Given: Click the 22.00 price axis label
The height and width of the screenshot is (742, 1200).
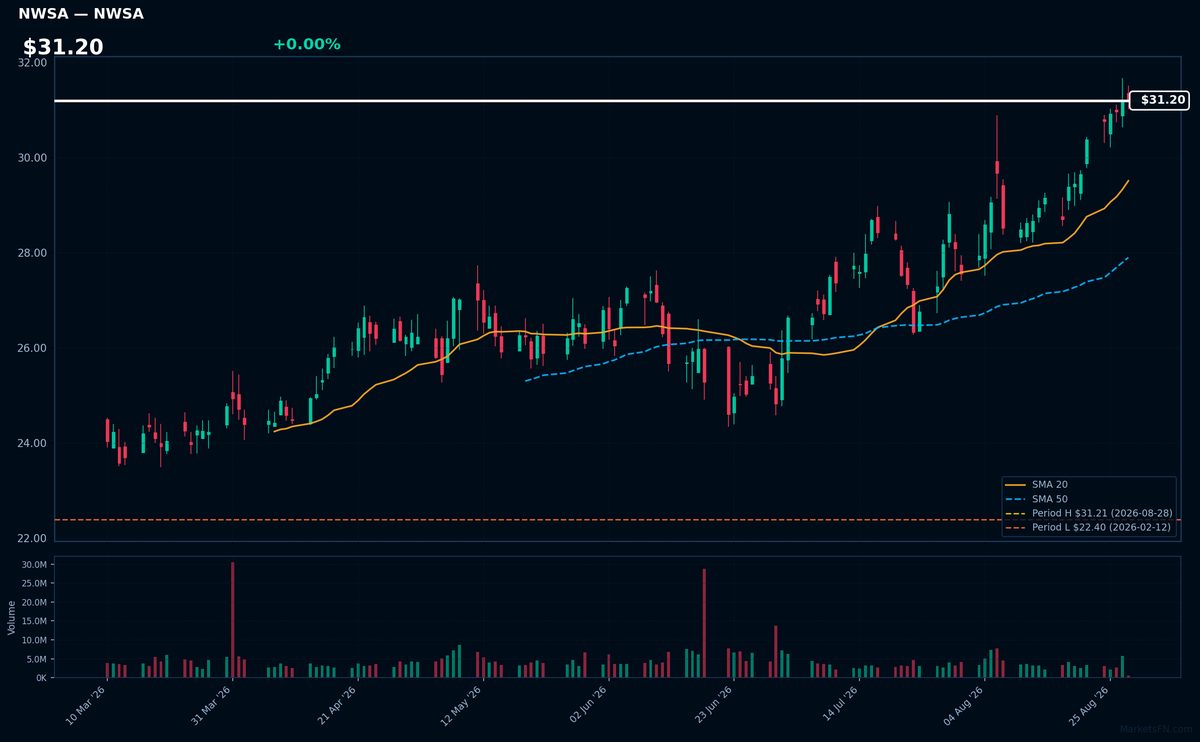Looking at the screenshot, I should pyautogui.click(x=33, y=538).
